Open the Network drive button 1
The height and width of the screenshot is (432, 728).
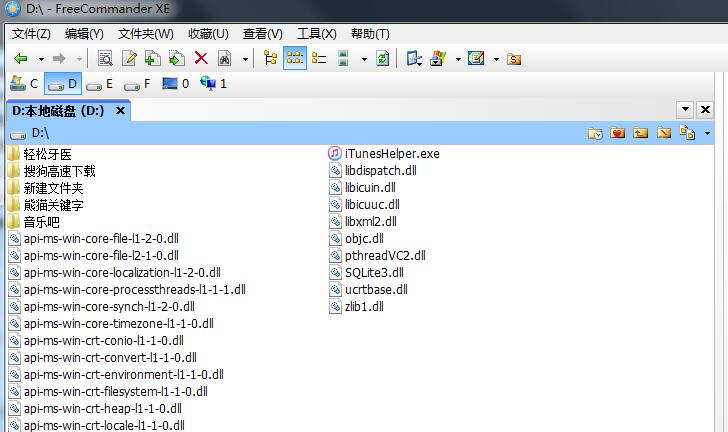pos(213,84)
